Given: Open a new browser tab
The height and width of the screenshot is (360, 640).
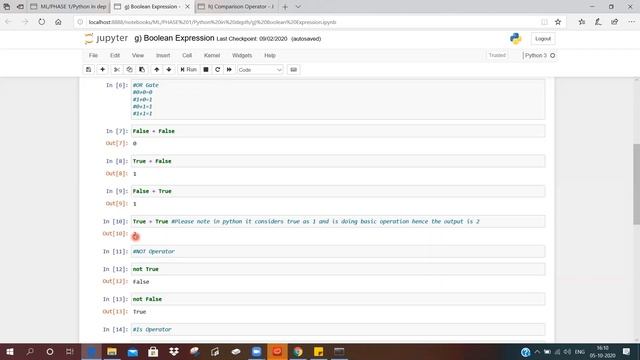Looking at the screenshot, I should coord(285,7).
